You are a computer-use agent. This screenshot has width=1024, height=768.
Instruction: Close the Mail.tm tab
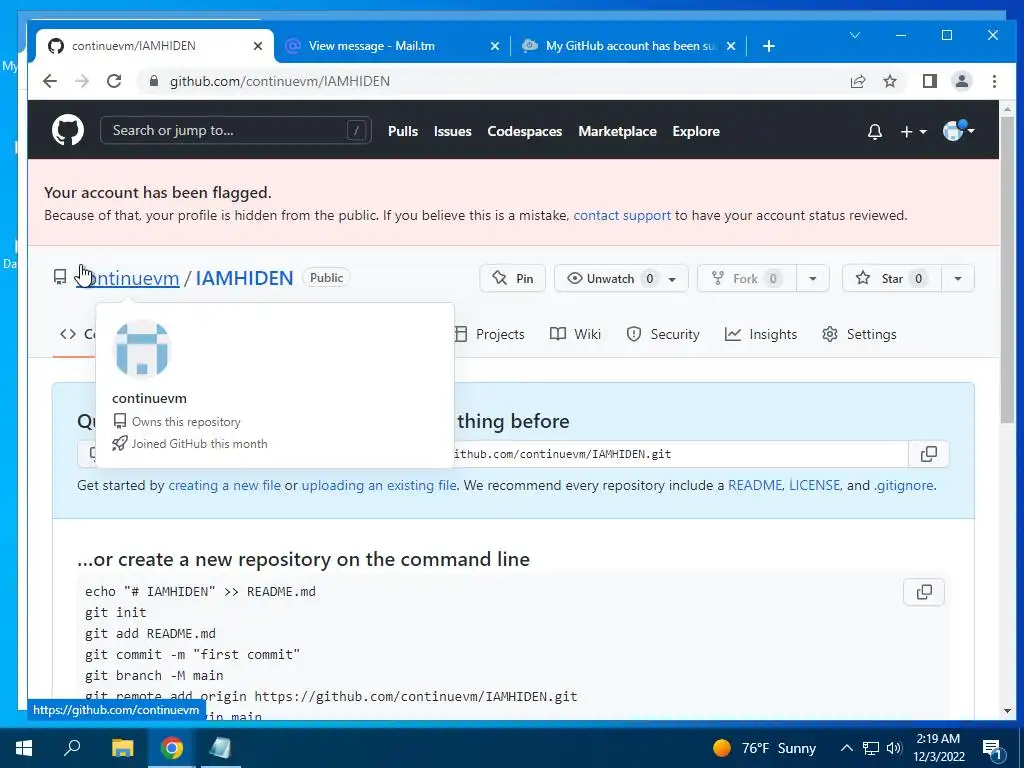pos(495,46)
